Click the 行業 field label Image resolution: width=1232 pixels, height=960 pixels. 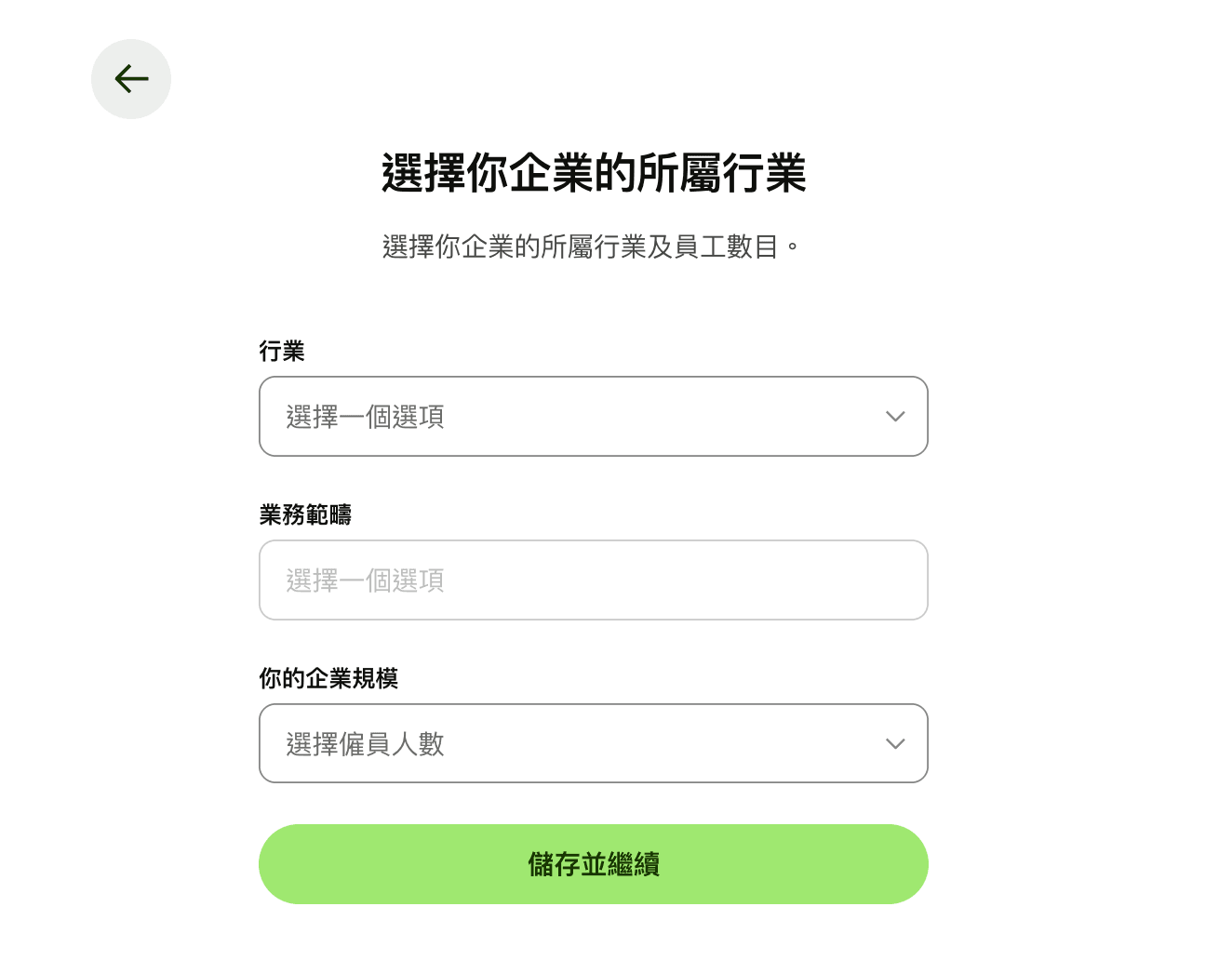pos(282,351)
